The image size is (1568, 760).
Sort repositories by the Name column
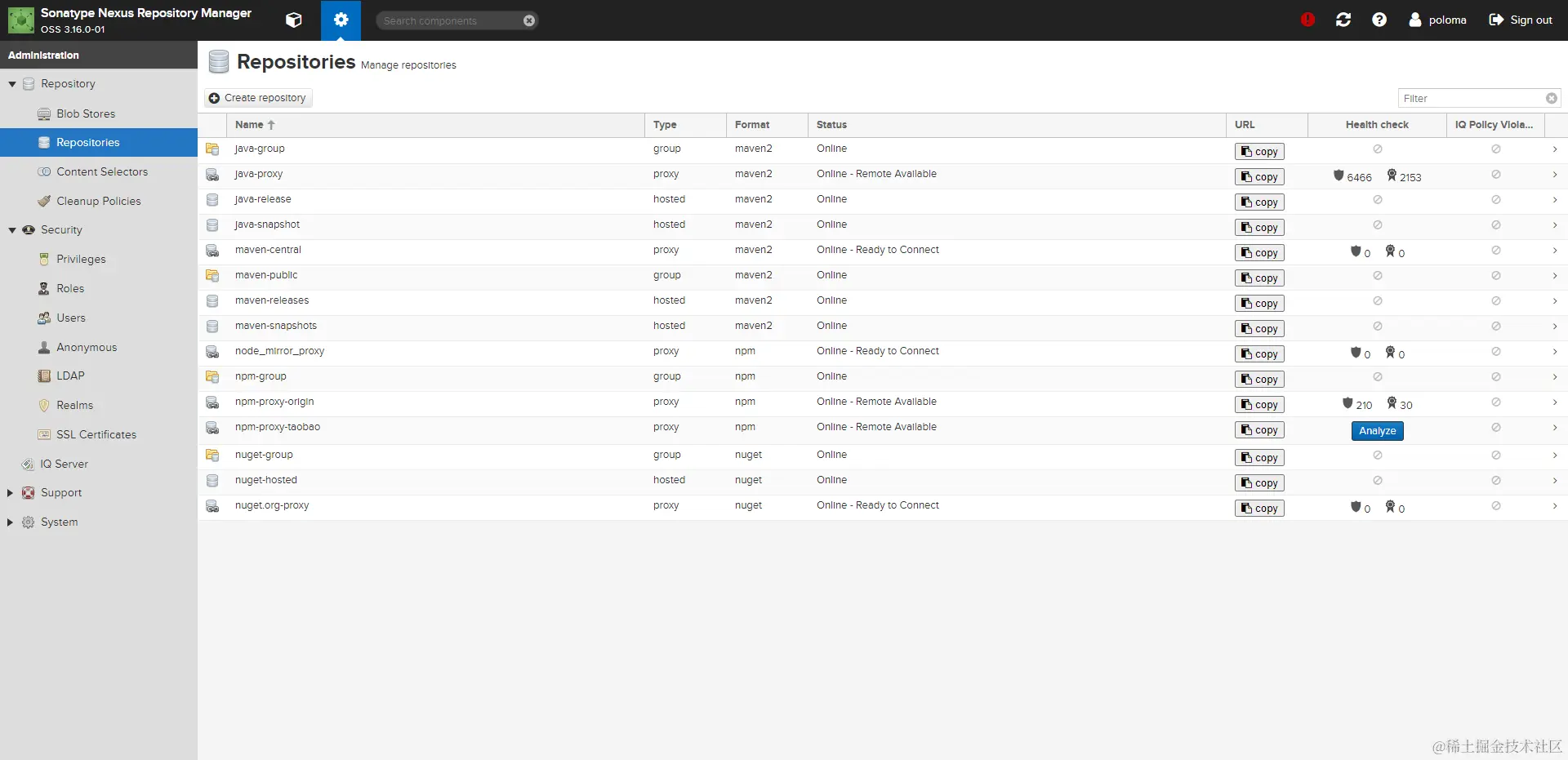[435, 125]
